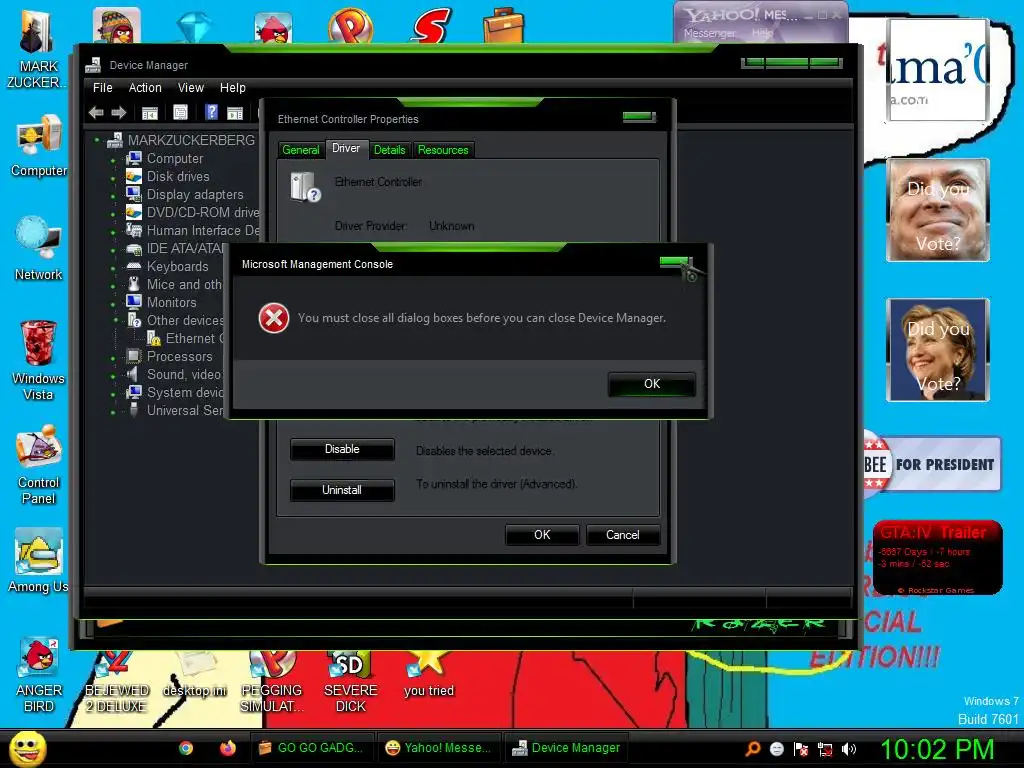Select the ANGER BIRD desktop icon
This screenshot has width=1024, height=768.
coord(39,675)
